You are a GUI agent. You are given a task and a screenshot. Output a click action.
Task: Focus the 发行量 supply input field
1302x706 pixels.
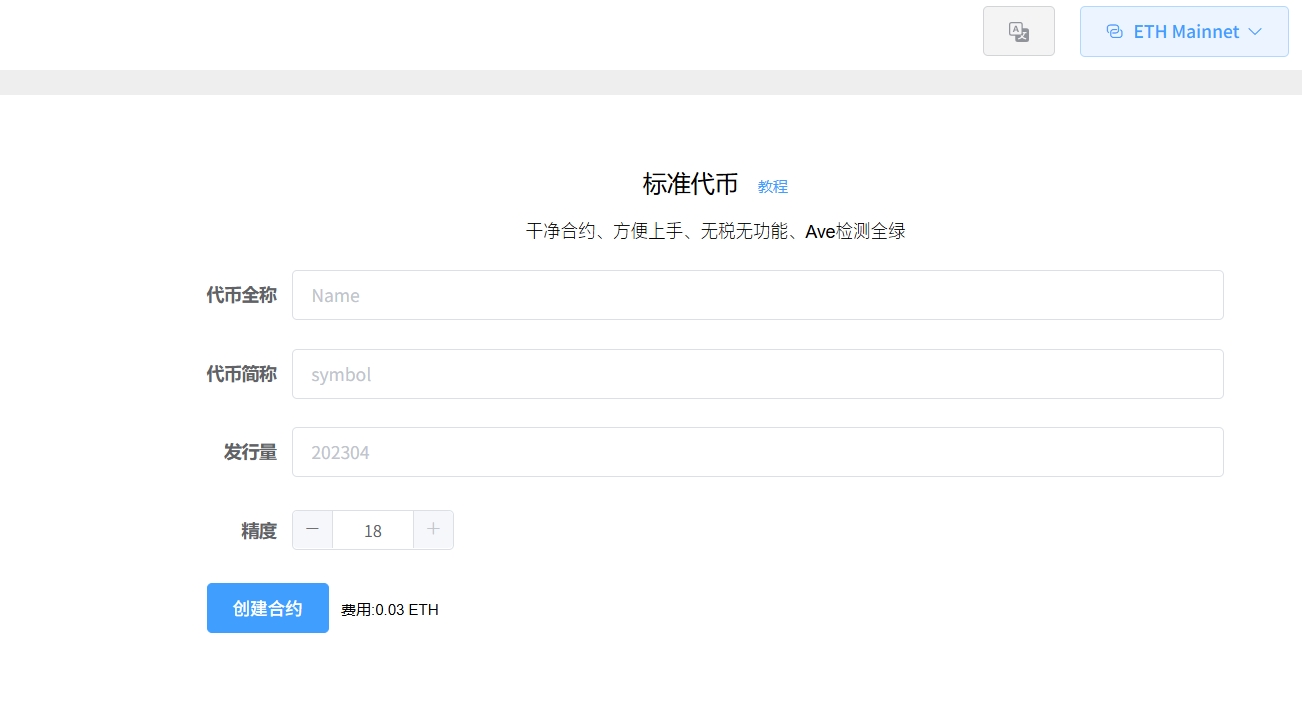coord(757,452)
